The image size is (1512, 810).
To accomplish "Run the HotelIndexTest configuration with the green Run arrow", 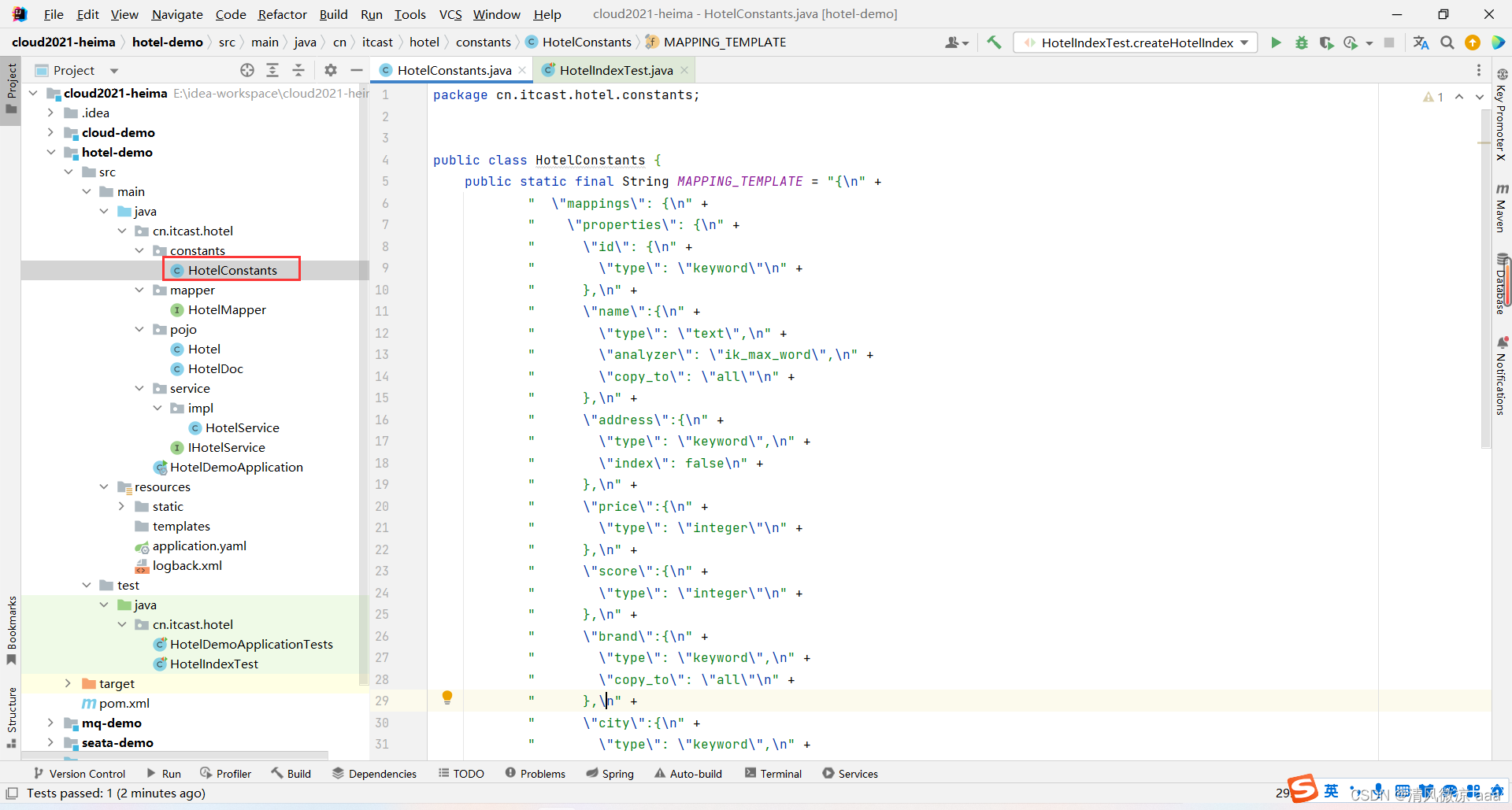I will 1276,43.
